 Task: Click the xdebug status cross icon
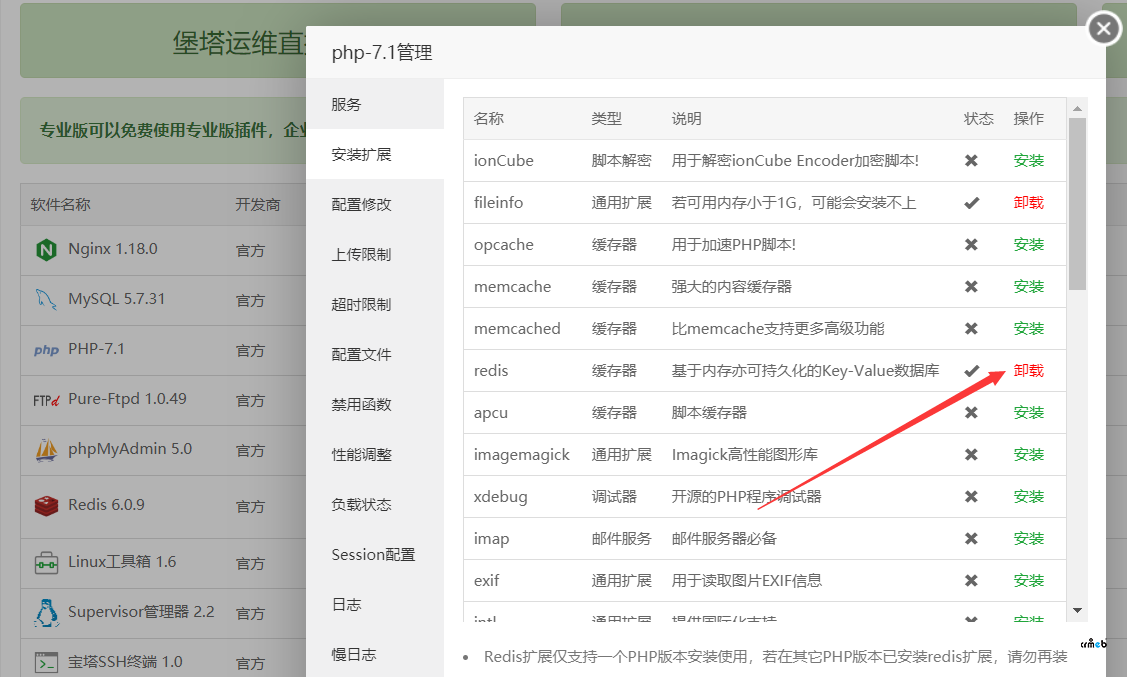pos(971,497)
